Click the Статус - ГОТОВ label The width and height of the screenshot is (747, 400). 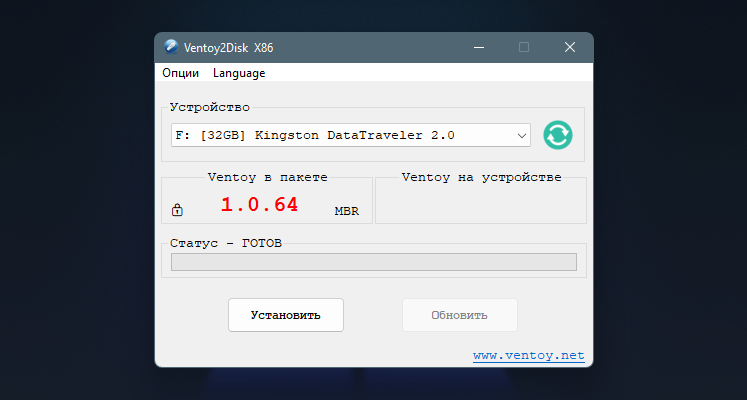pos(226,243)
